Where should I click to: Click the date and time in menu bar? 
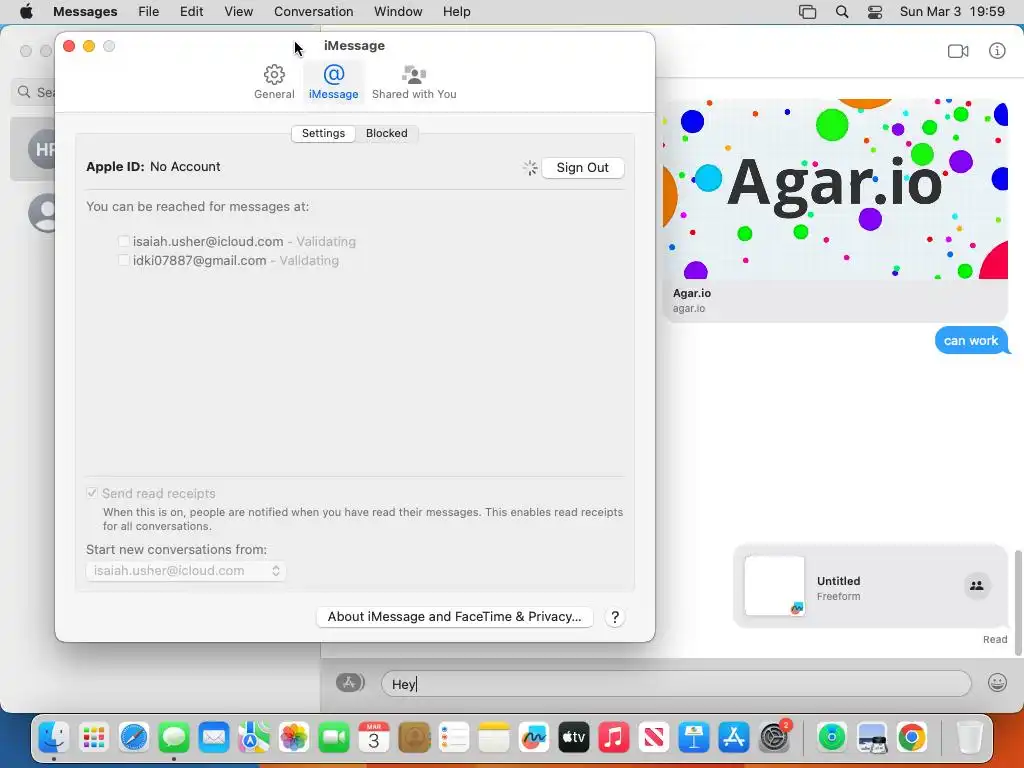(x=952, y=12)
